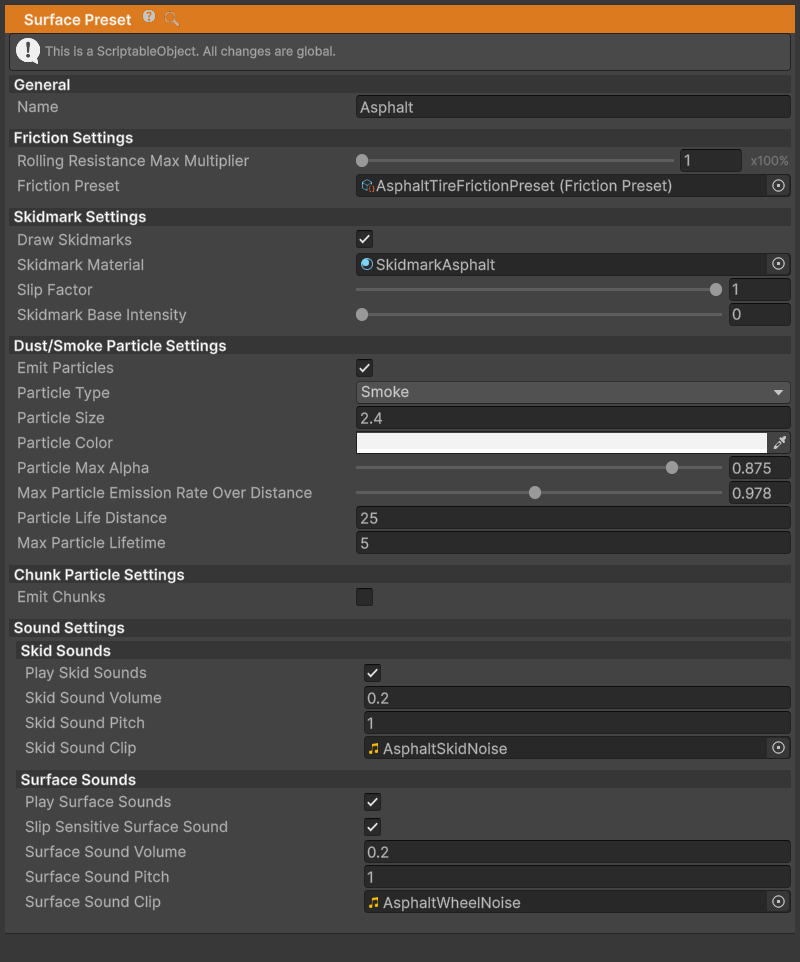The width and height of the screenshot is (800, 962).
Task: Click the magnifier icon in header
Action: 172,19
